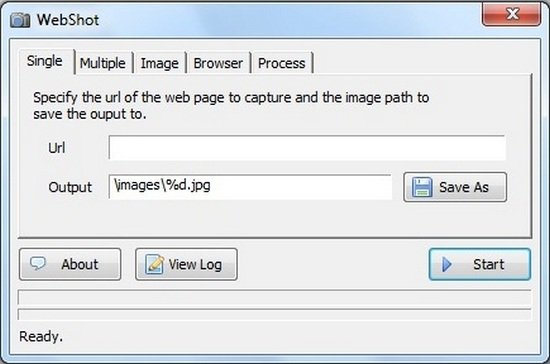Screen dimensions: 550x364
Task: Select the Single tab
Action: pyautogui.click(x=45, y=61)
